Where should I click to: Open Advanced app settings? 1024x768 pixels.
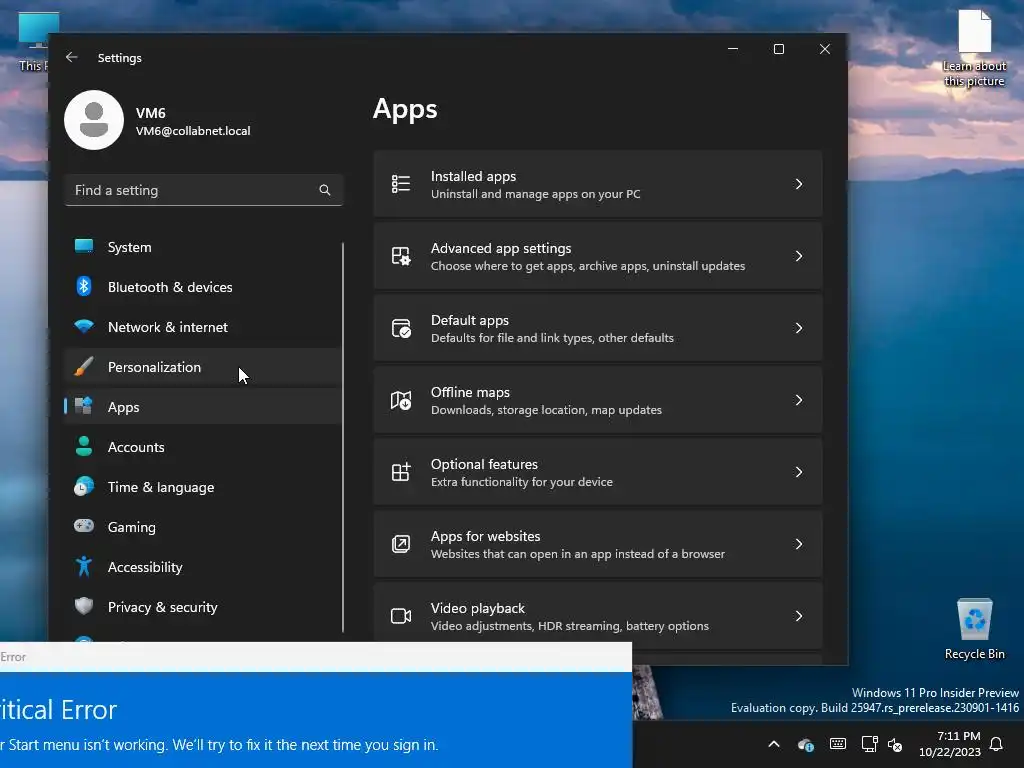(598, 256)
